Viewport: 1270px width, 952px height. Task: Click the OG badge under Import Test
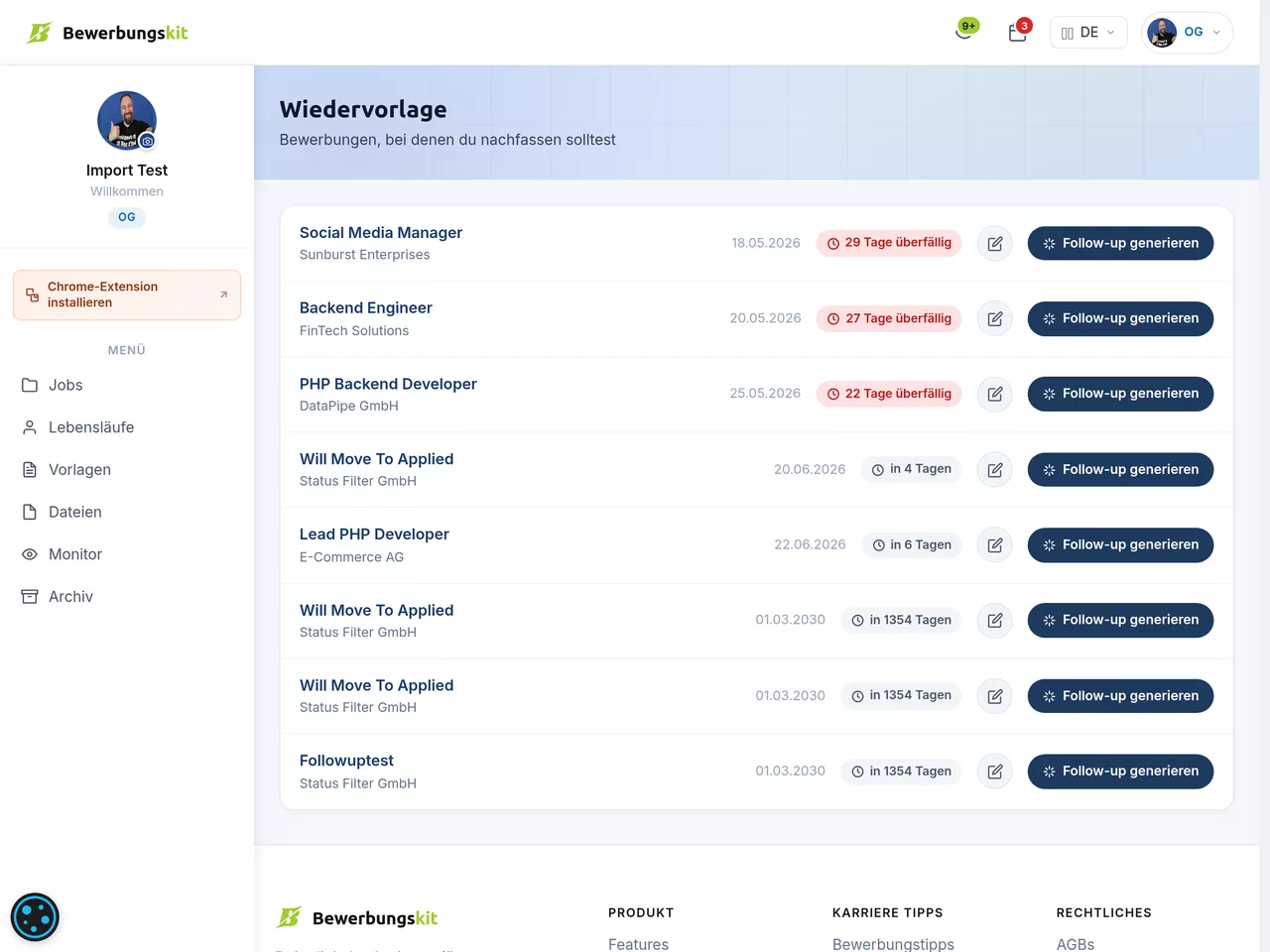[x=127, y=217]
